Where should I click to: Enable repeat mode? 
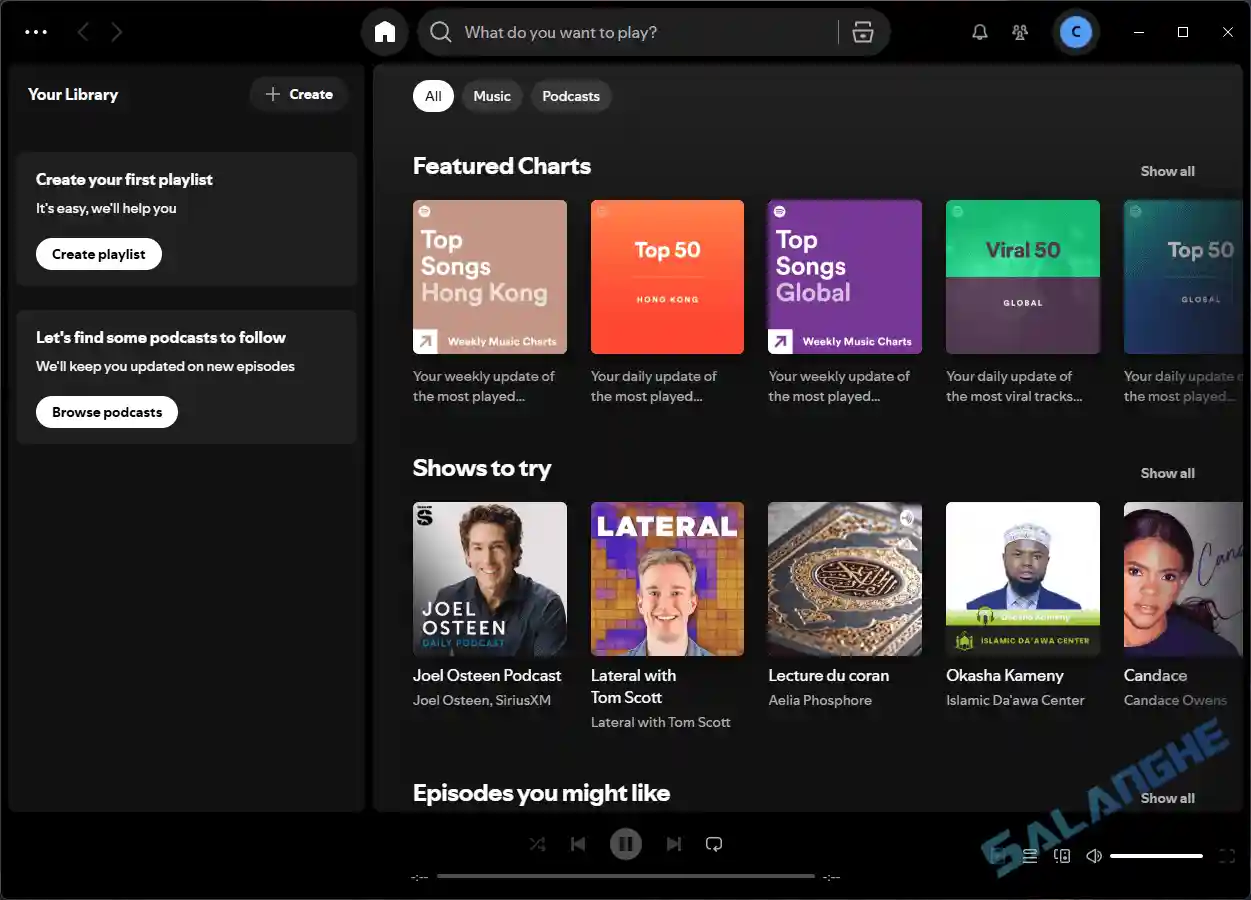[713, 843]
